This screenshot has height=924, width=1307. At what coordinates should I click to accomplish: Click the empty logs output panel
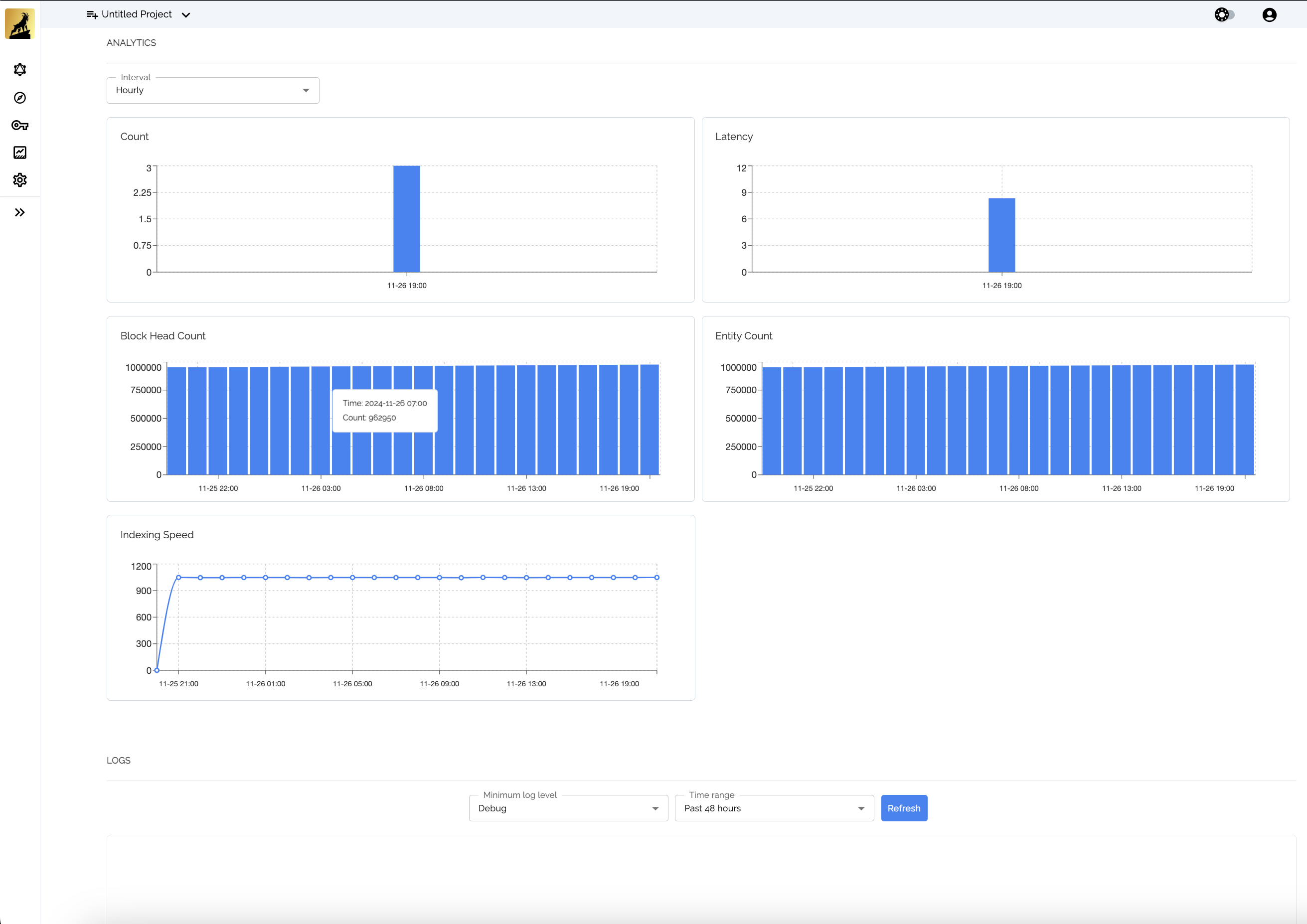[x=701, y=879]
